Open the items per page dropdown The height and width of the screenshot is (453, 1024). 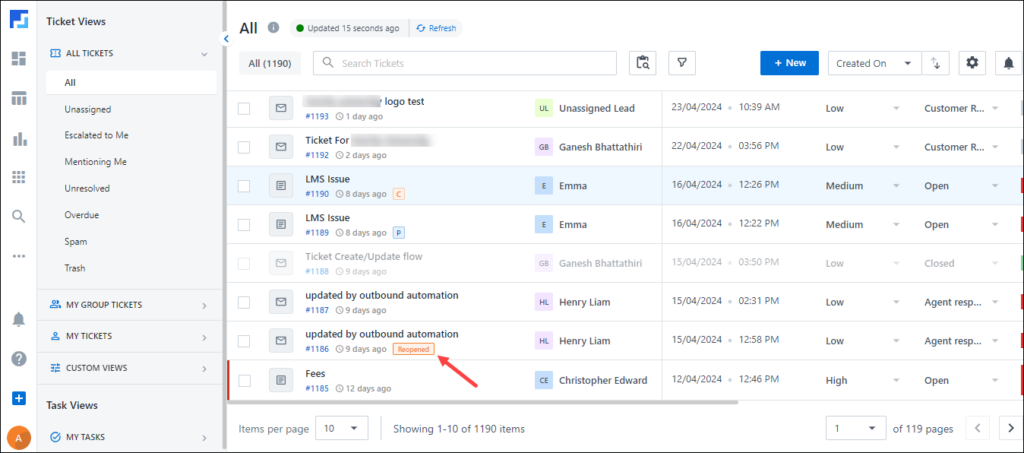click(341, 428)
